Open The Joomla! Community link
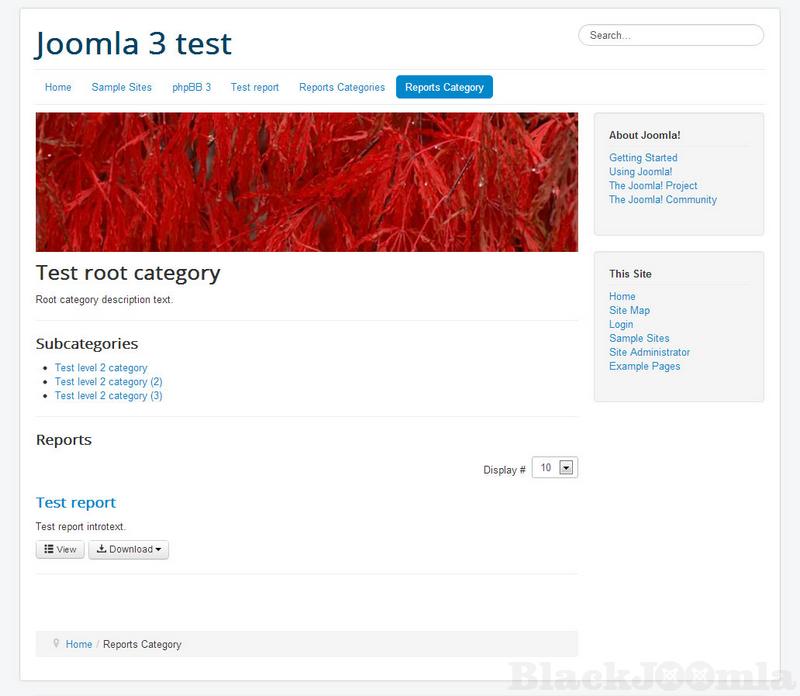Screen dimensions: 800x696 click(x=663, y=200)
